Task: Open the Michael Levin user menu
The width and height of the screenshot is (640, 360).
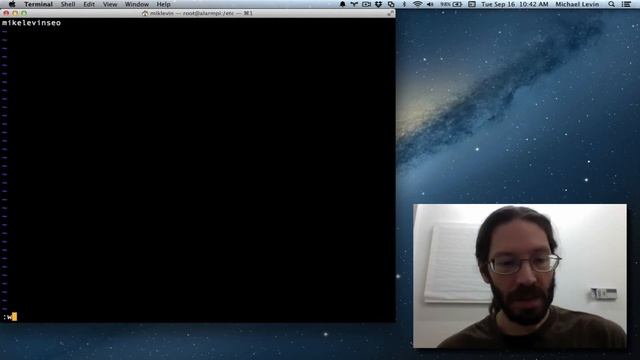Action: (x=577, y=4)
